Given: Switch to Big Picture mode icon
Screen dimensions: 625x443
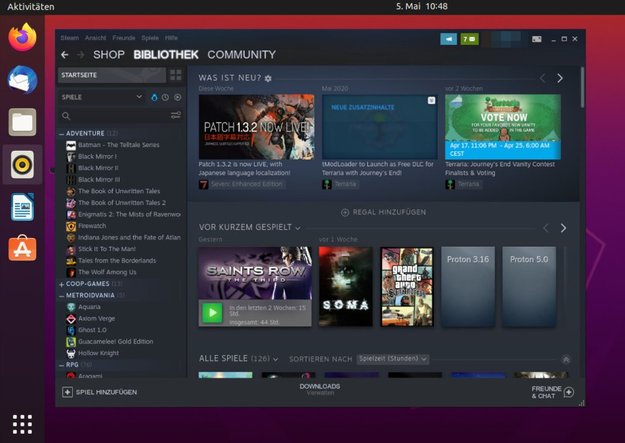Looking at the screenshot, I should tap(537, 39).
